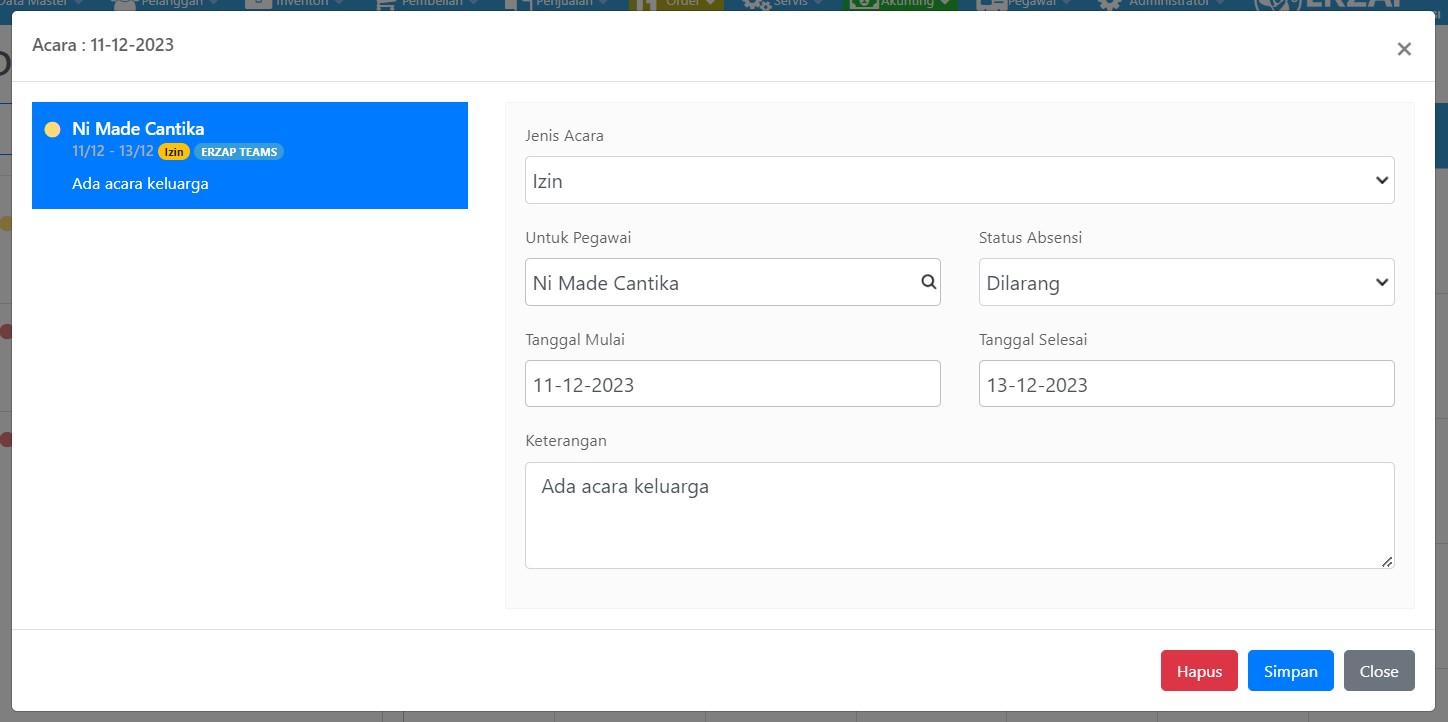Focus the Untuk Pegawai employee field
The image size is (1448, 722).
coord(720,282)
